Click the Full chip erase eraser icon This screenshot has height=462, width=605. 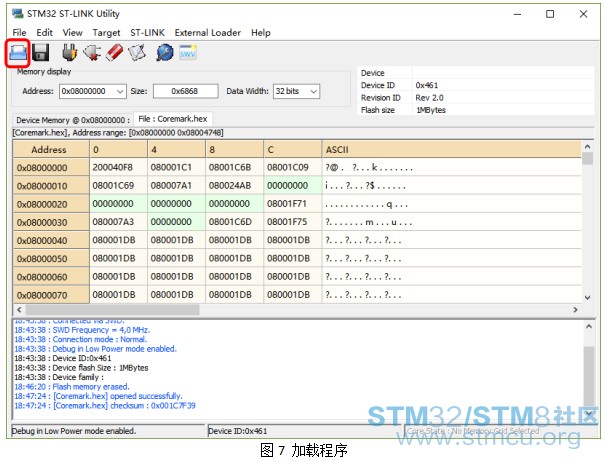pyautogui.click(x=115, y=53)
